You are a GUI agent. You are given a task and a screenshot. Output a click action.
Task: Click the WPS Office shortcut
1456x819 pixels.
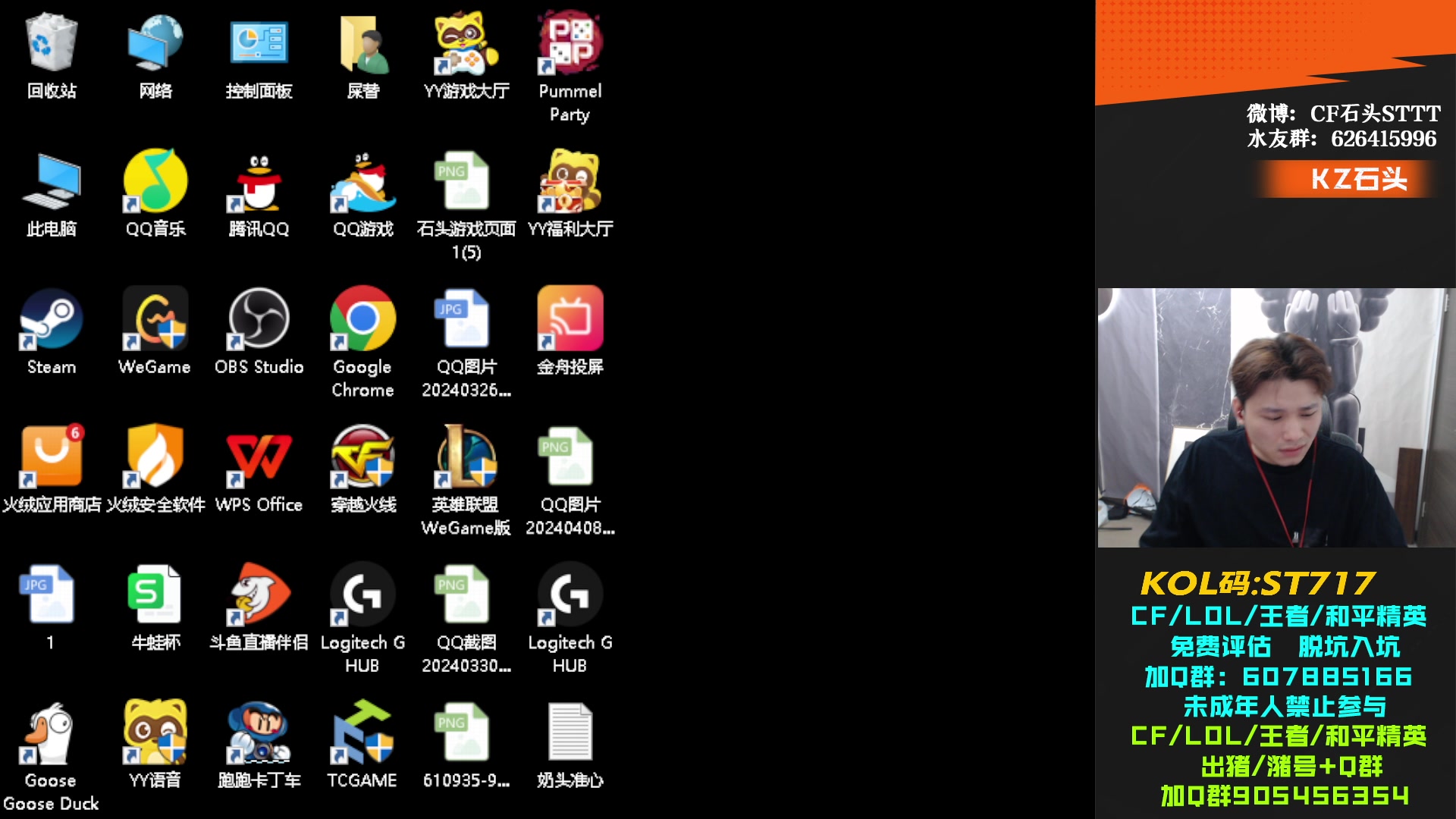pos(259,457)
